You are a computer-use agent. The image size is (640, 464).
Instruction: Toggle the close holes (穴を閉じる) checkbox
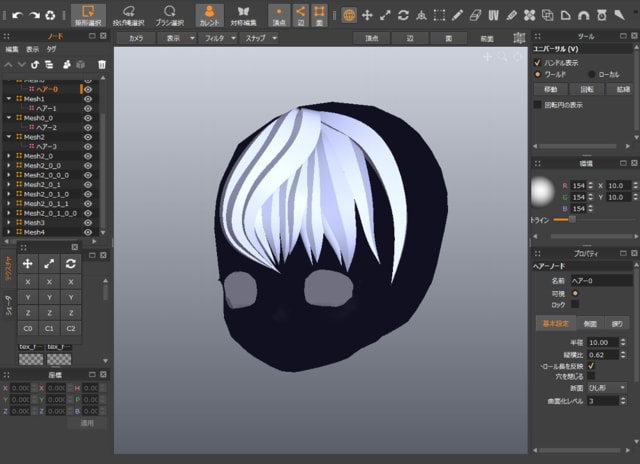pos(591,376)
